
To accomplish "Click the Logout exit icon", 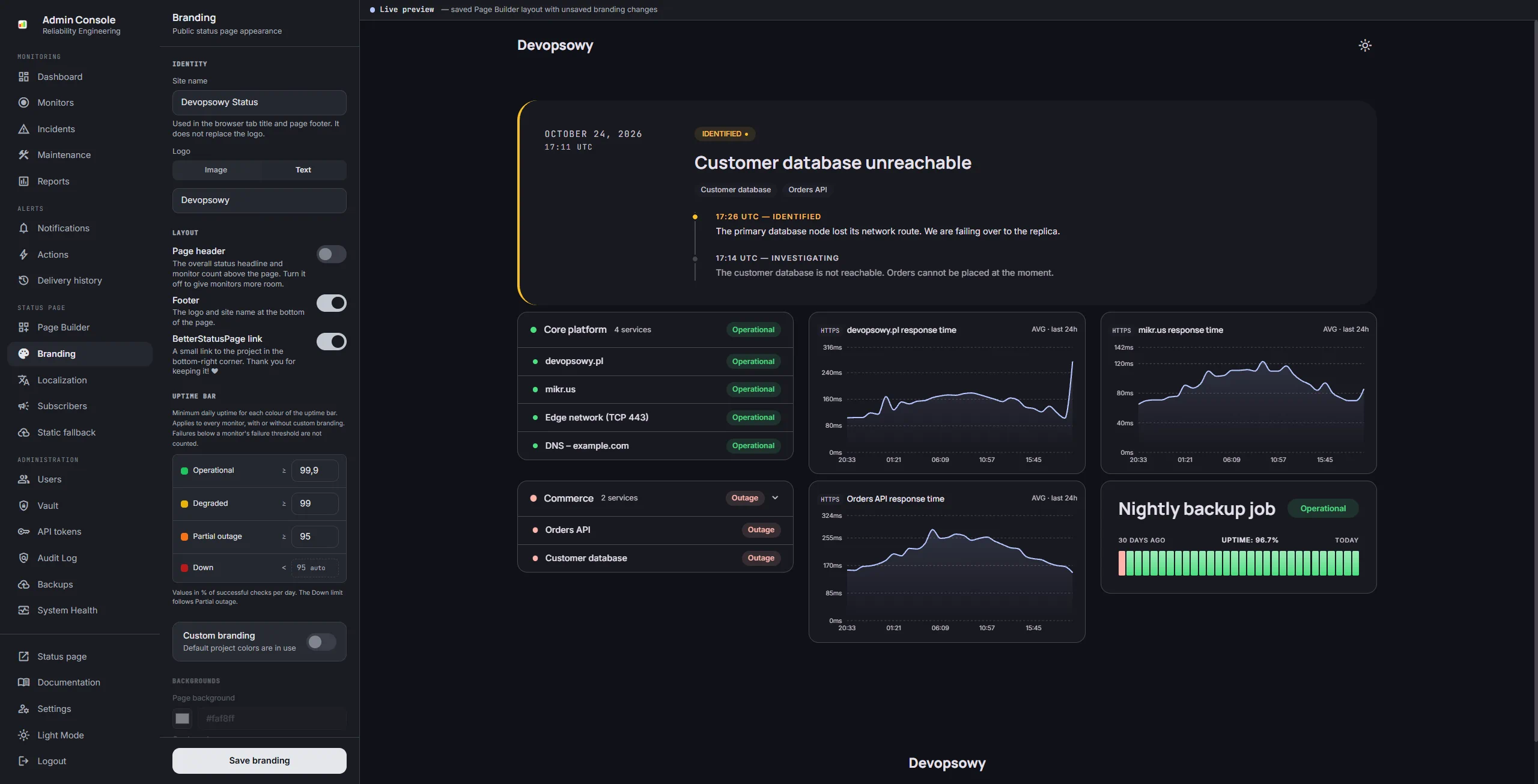I will pyautogui.click(x=23, y=761).
